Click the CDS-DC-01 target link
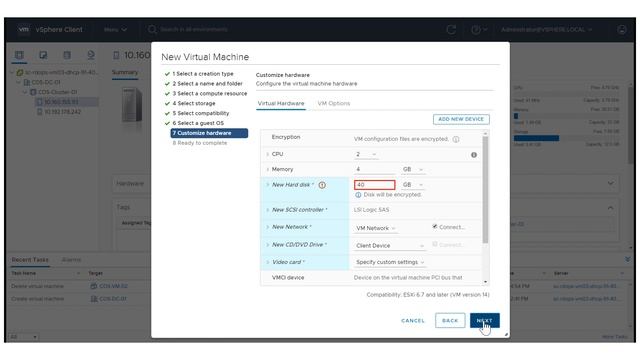The image size is (640, 360). [x=113, y=299]
